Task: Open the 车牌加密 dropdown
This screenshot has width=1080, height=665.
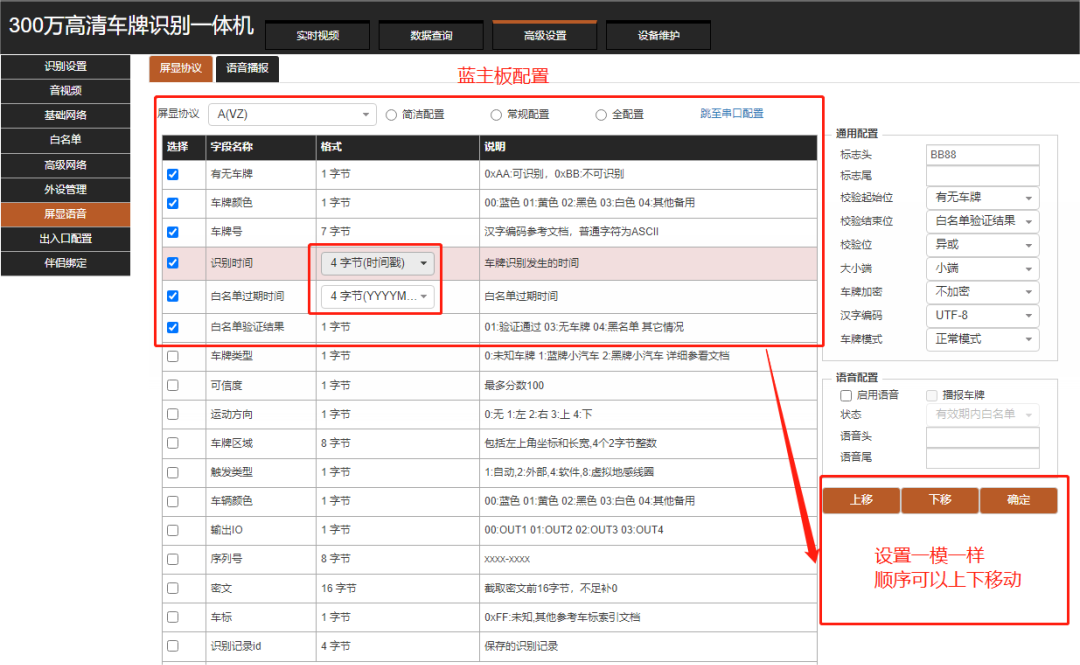Action: click(x=982, y=292)
